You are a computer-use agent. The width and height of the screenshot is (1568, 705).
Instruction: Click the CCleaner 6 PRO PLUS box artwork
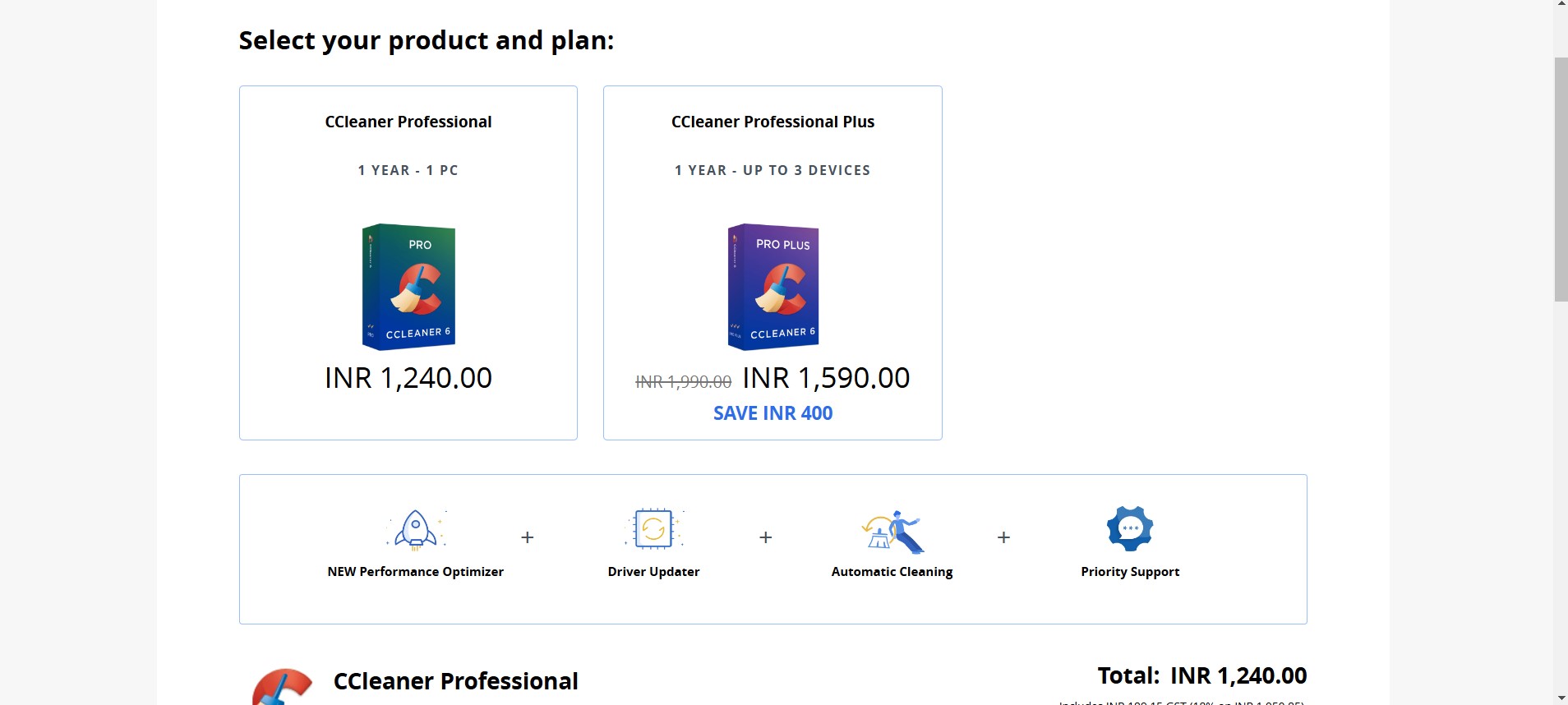772,286
